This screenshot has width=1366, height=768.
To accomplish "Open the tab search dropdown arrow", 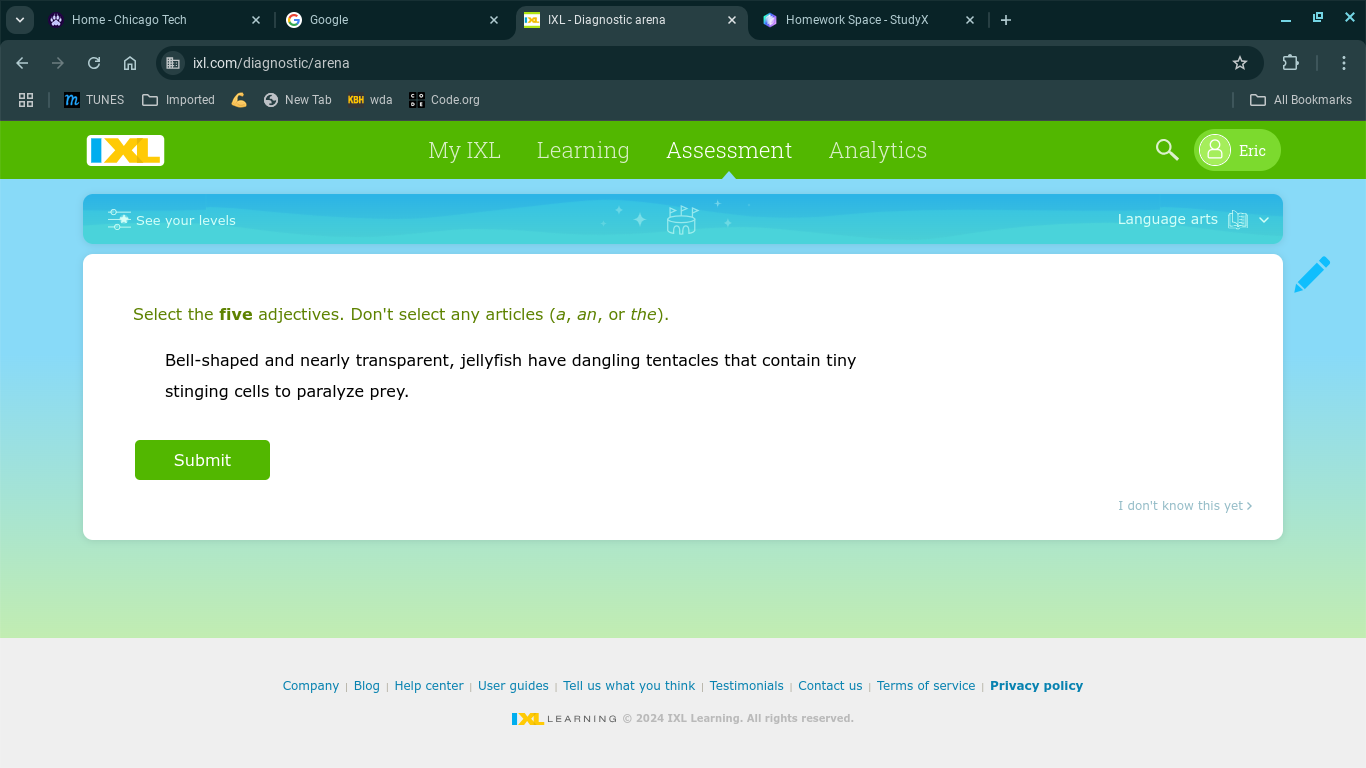I will [20, 20].
